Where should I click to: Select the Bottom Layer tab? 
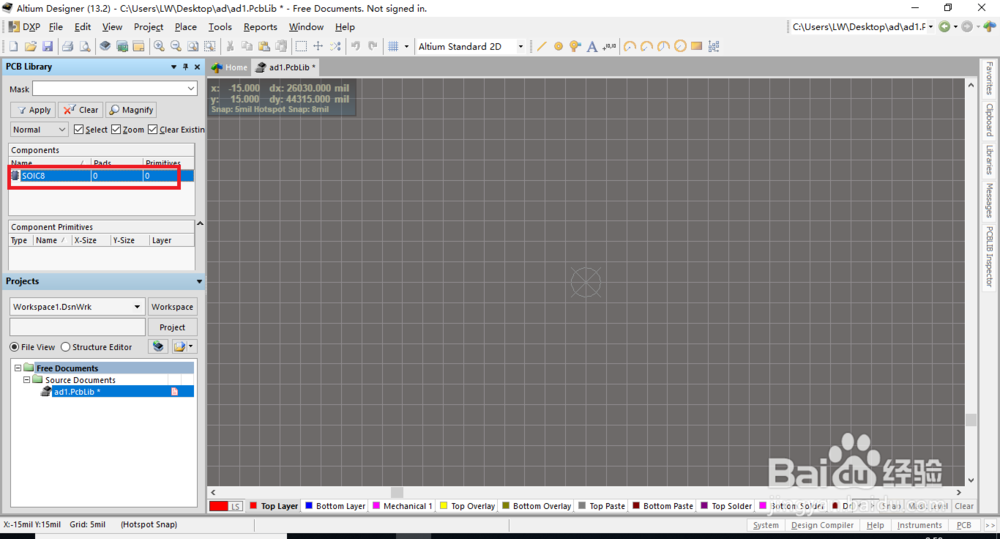(335, 506)
